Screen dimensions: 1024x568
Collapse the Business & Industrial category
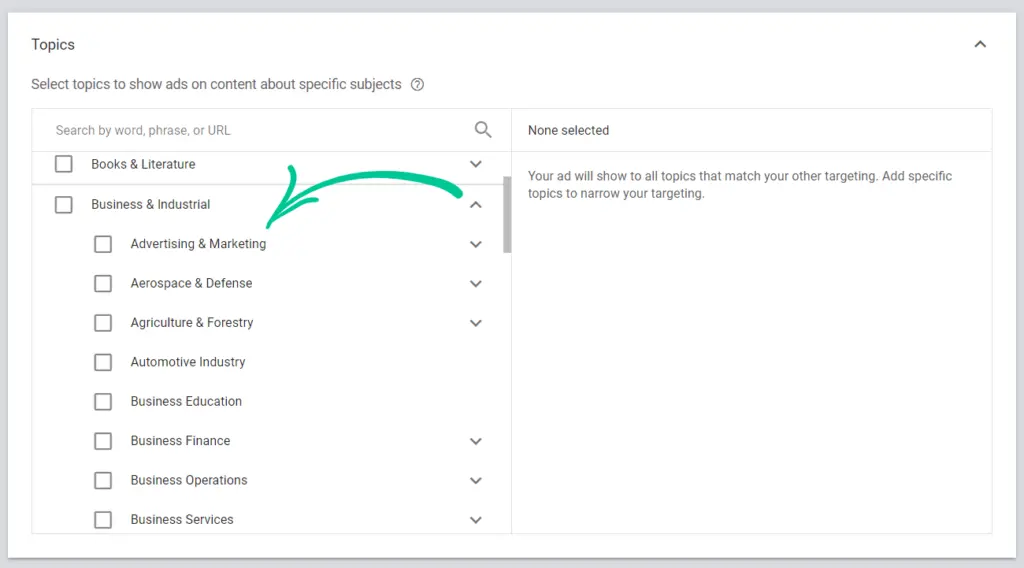(476, 205)
